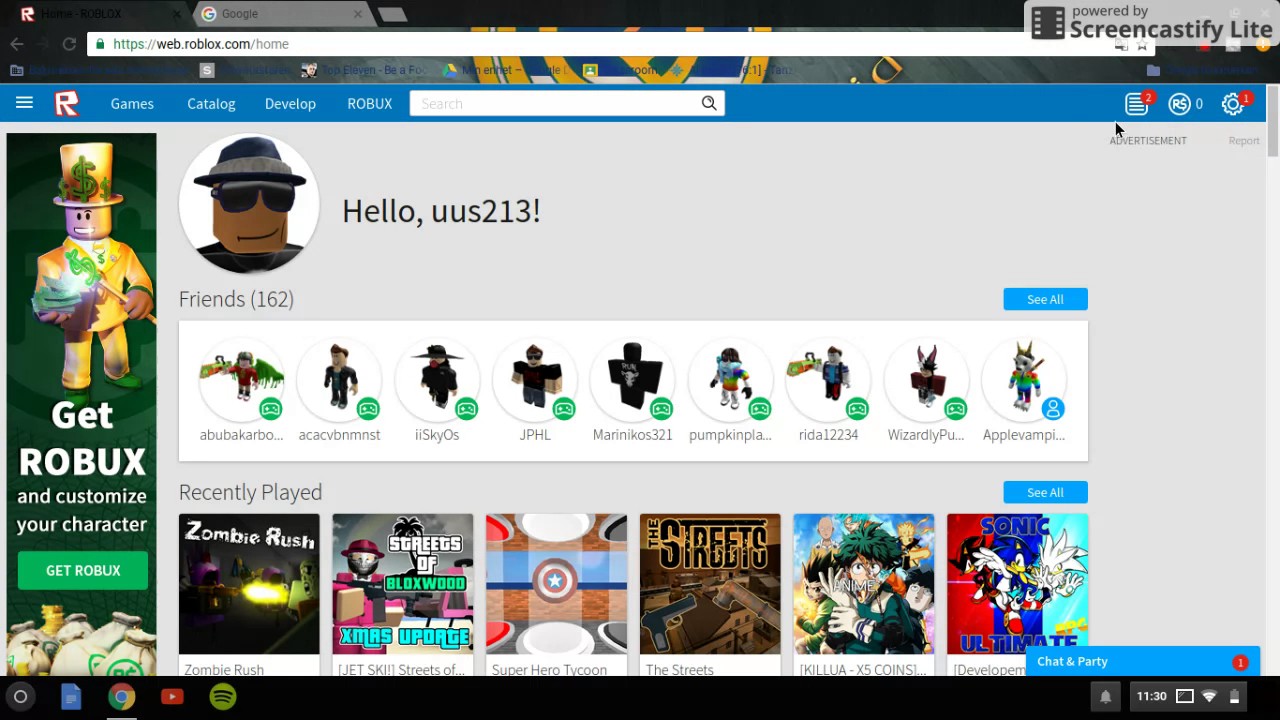
Task: Reload the page with refresh icon
Action: [x=69, y=44]
